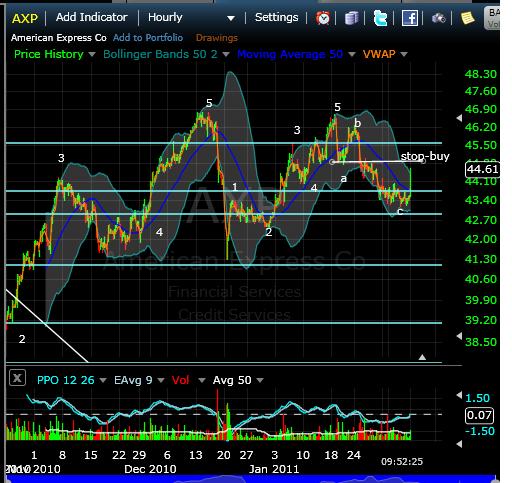Share chart via Twitter bird icon
The image size is (512, 483).
(x=380, y=18)
